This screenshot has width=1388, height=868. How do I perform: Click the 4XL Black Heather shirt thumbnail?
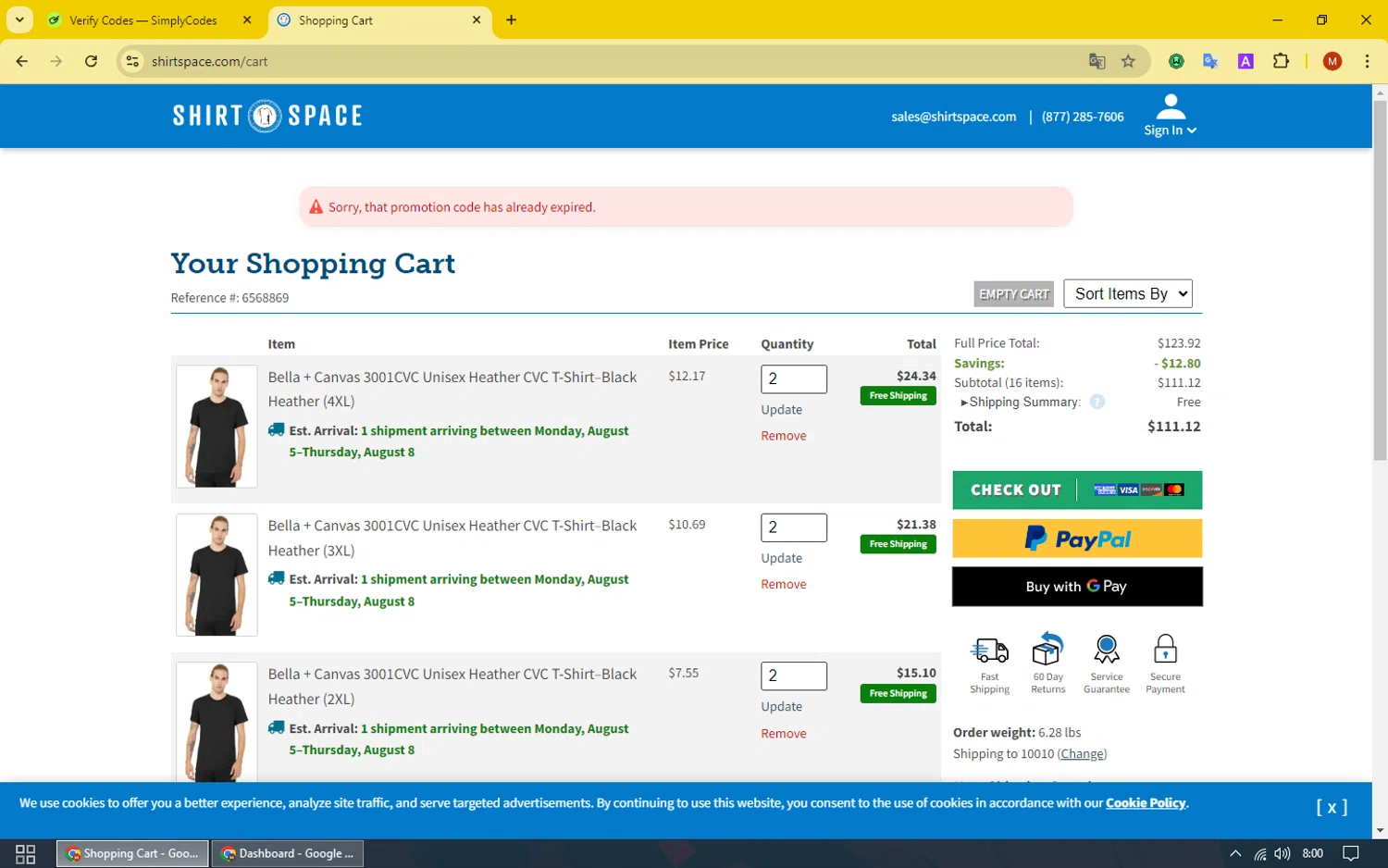tap(217, 426)
